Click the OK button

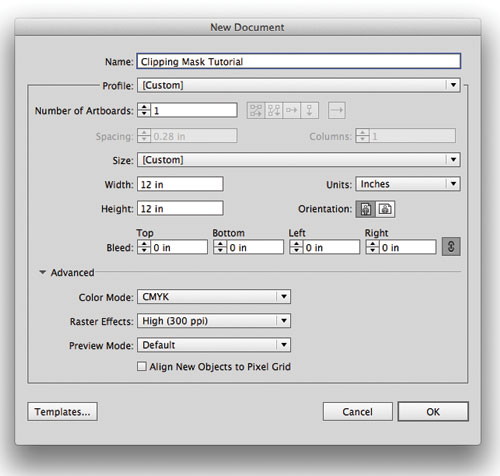point(433,412)
